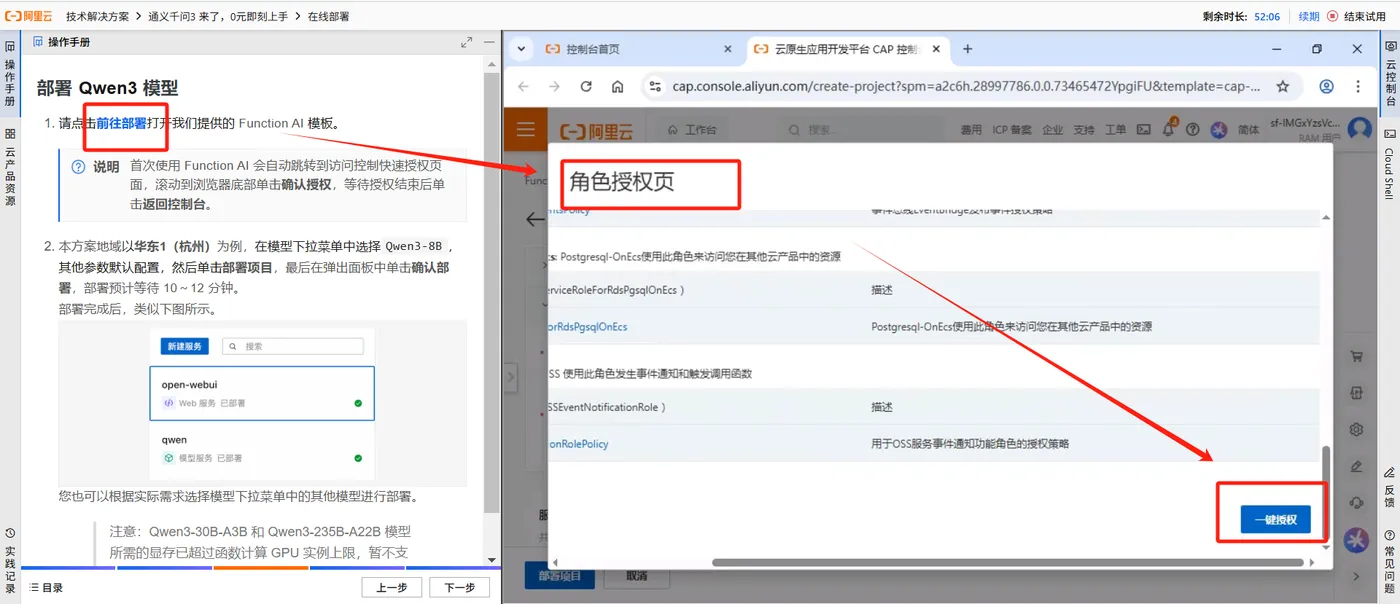
Task: Open the 企业 menu
Action: point(1052,130)
